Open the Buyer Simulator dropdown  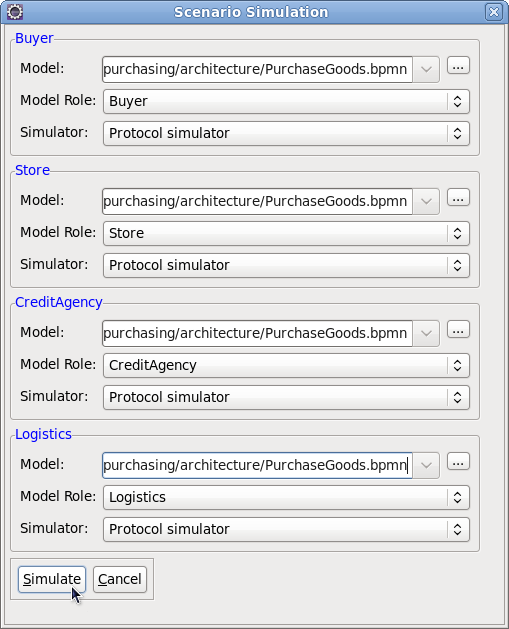point(286,133)
